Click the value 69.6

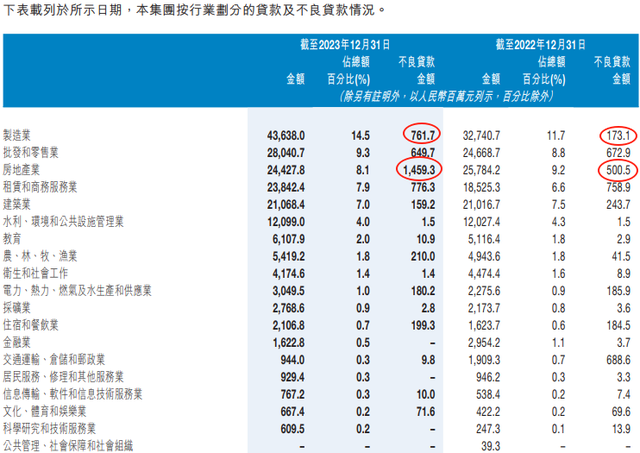click(x=621, y=411)
